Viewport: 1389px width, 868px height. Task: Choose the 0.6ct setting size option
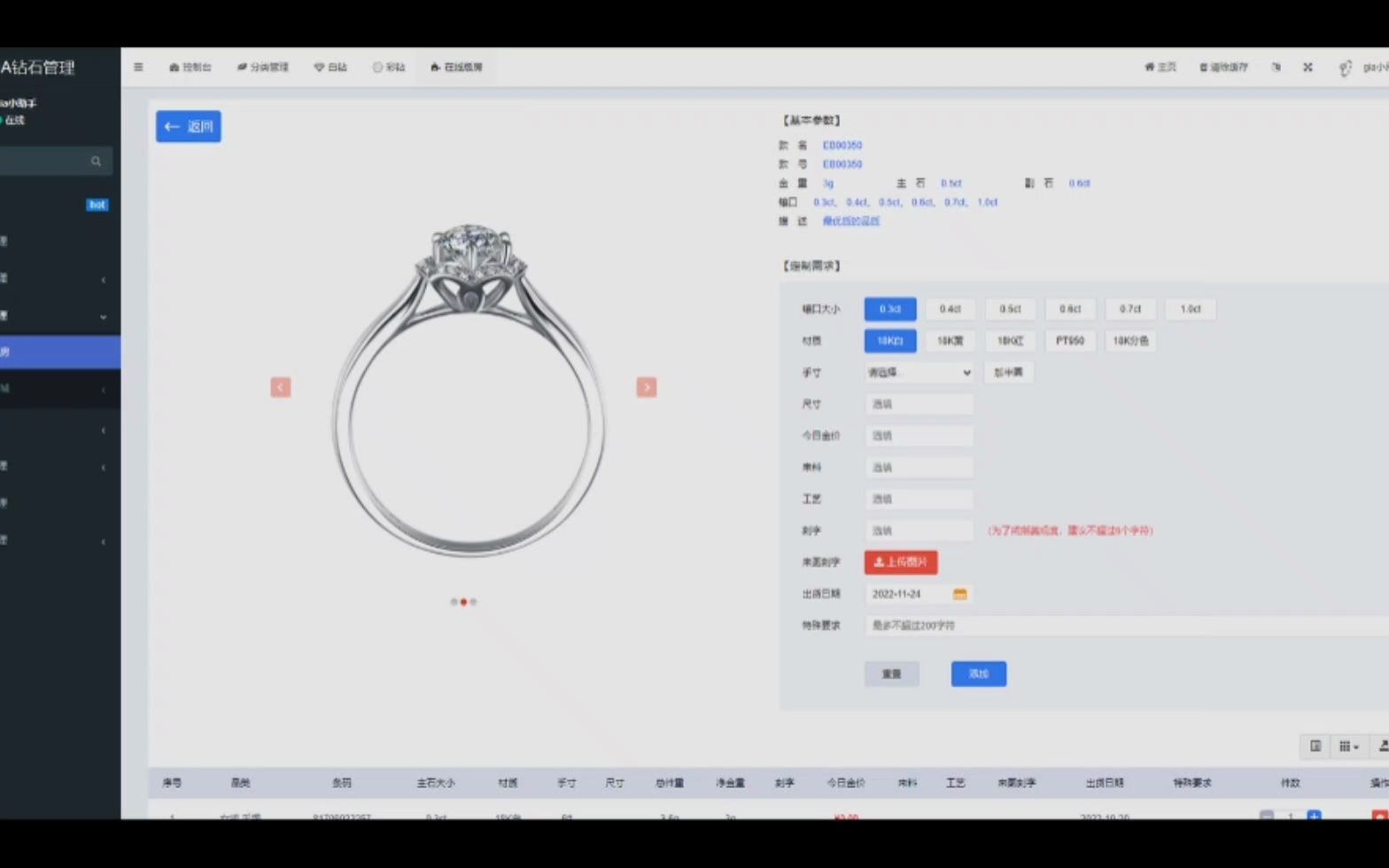click(1070, 309)
